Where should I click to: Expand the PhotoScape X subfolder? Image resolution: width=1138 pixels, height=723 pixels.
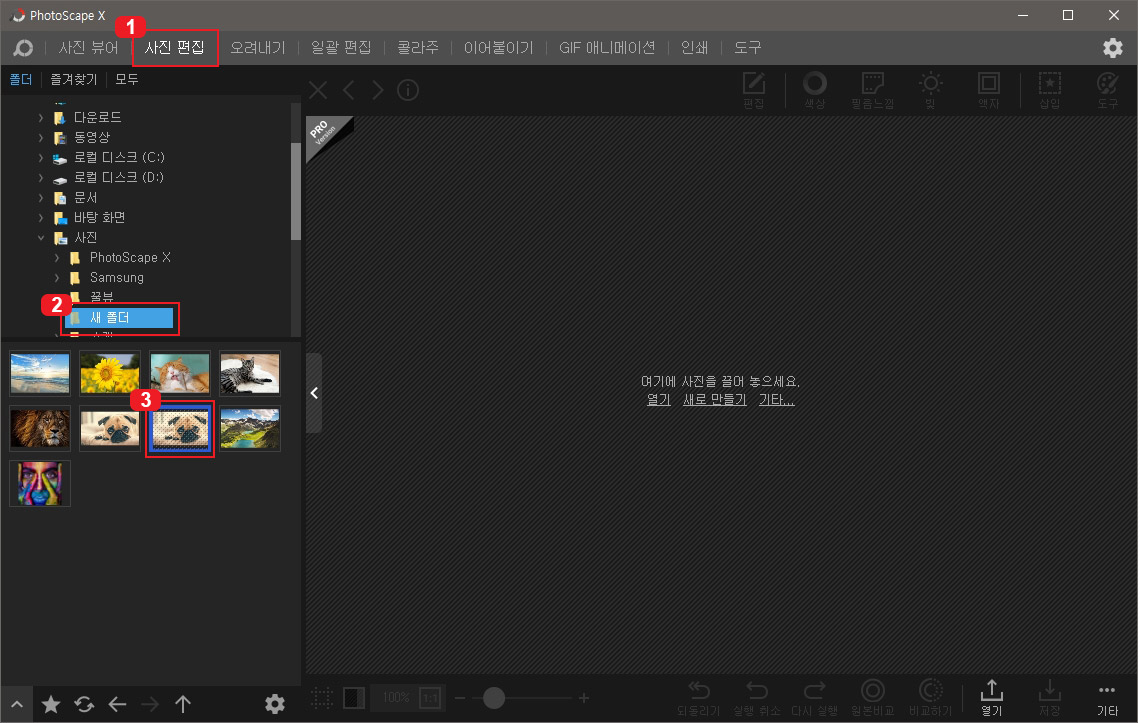pyautogui.click(x=57, y=258)
